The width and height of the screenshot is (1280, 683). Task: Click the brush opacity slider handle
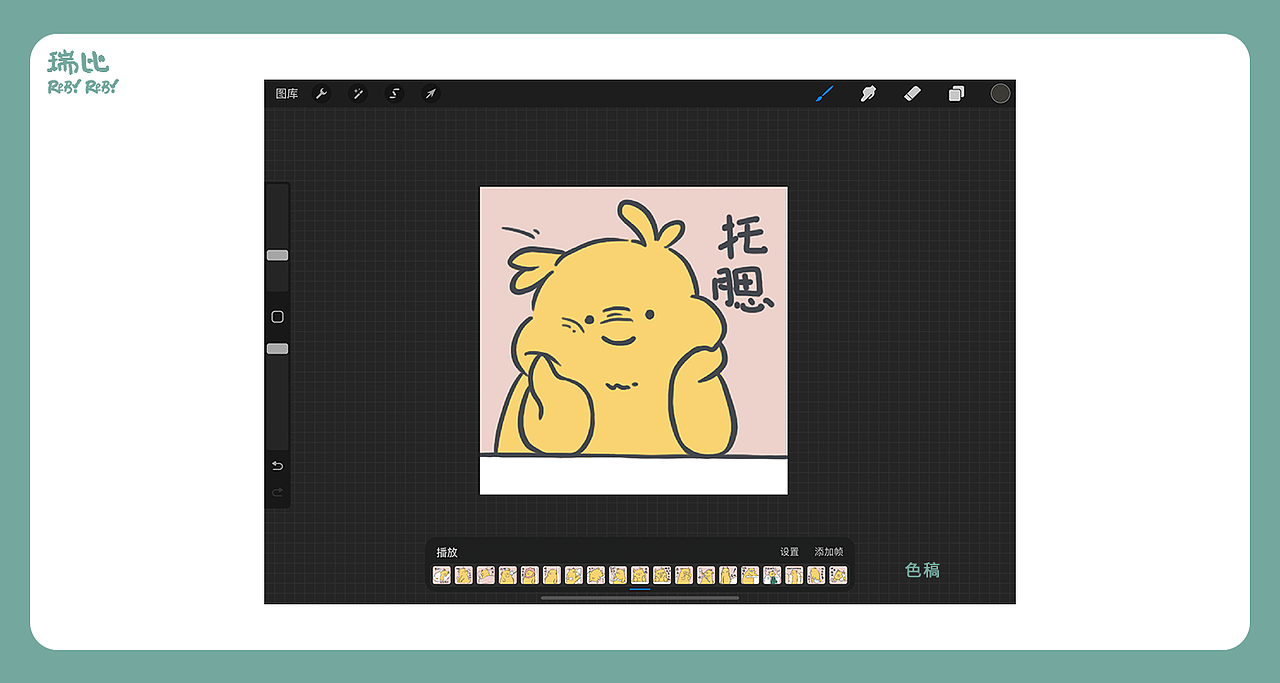(277, 349)
